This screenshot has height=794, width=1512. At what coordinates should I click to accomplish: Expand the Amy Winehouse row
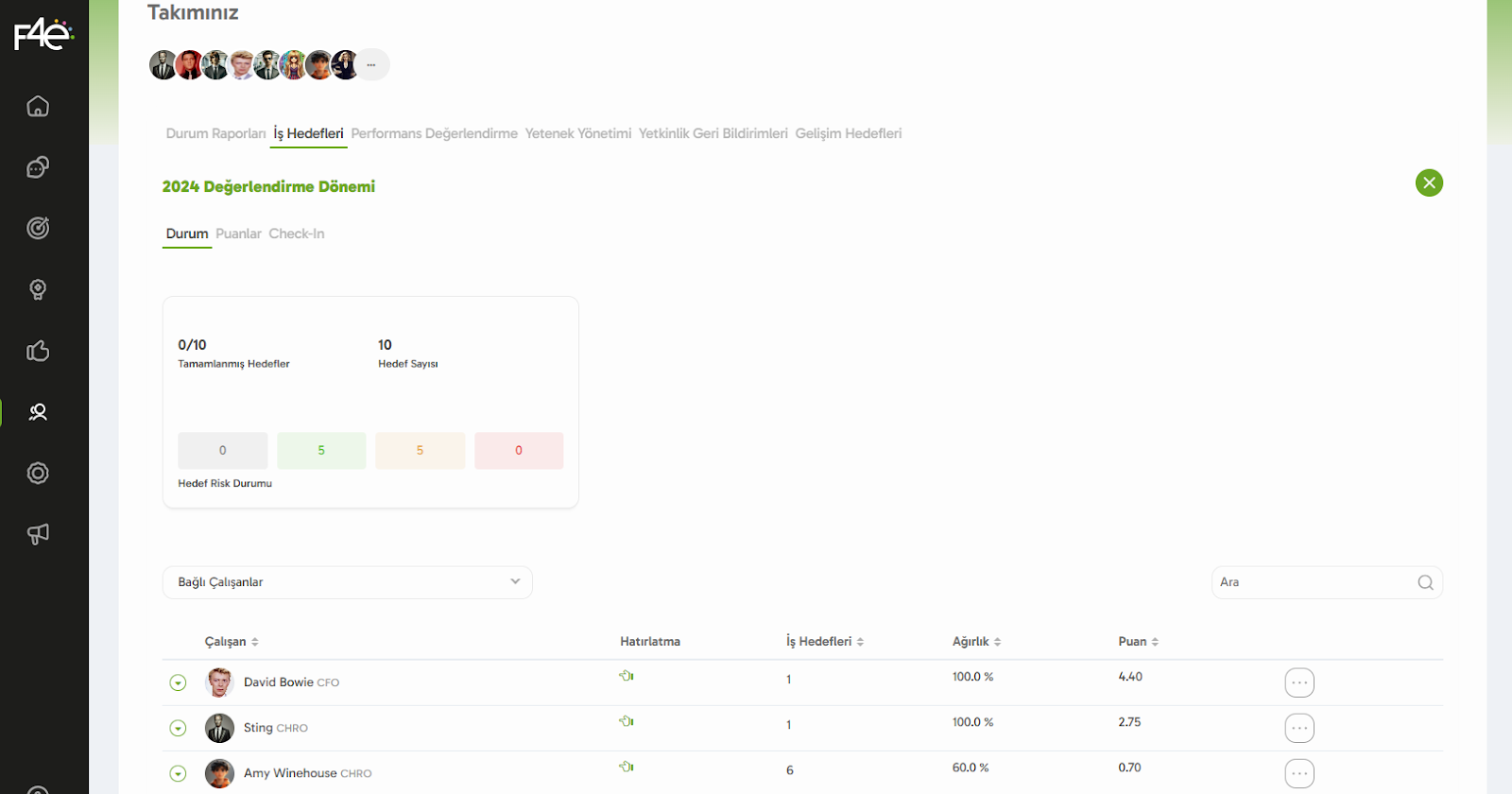tap(178, 773)
